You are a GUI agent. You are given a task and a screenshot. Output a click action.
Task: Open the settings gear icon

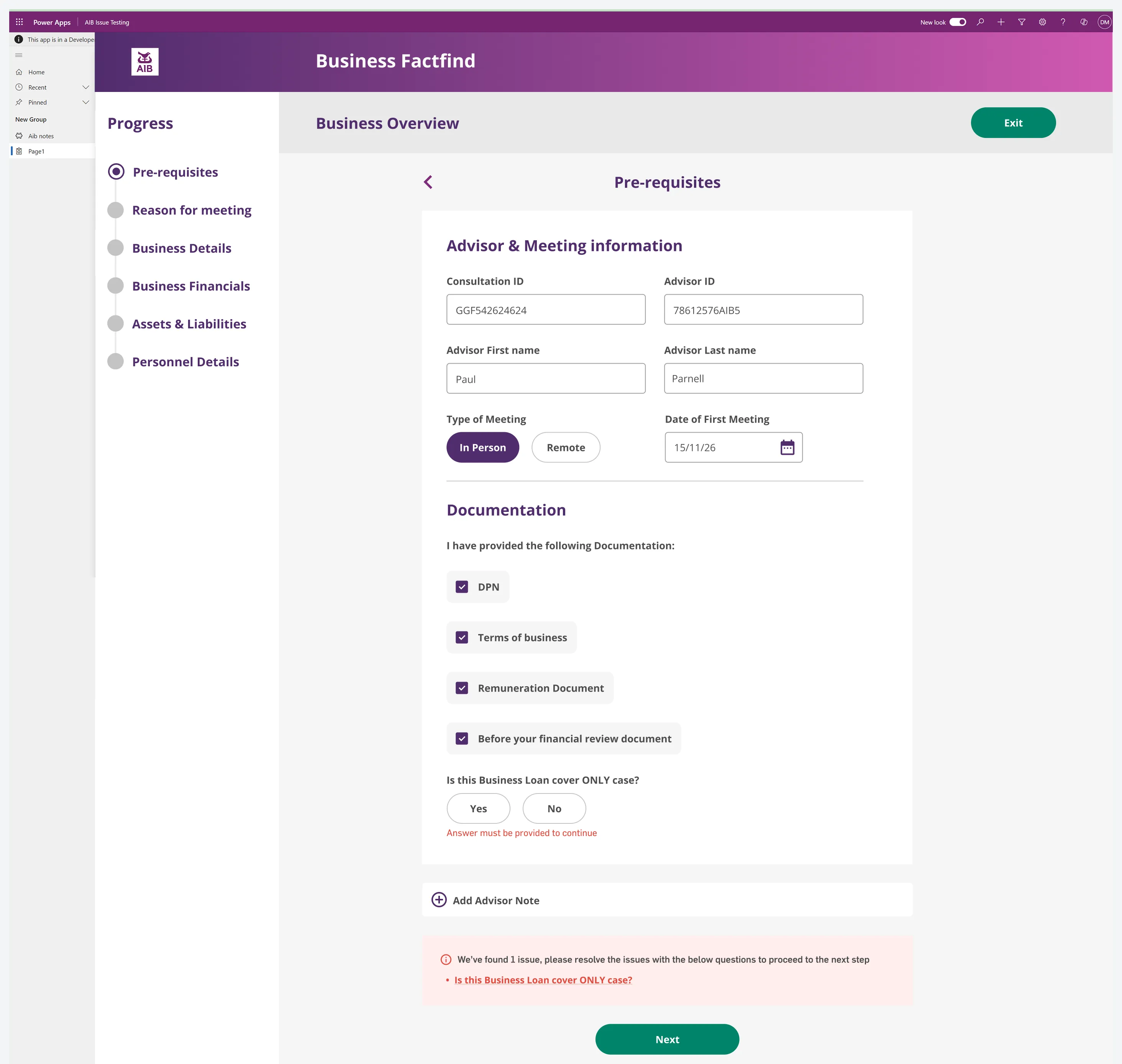coord(1043,22)
